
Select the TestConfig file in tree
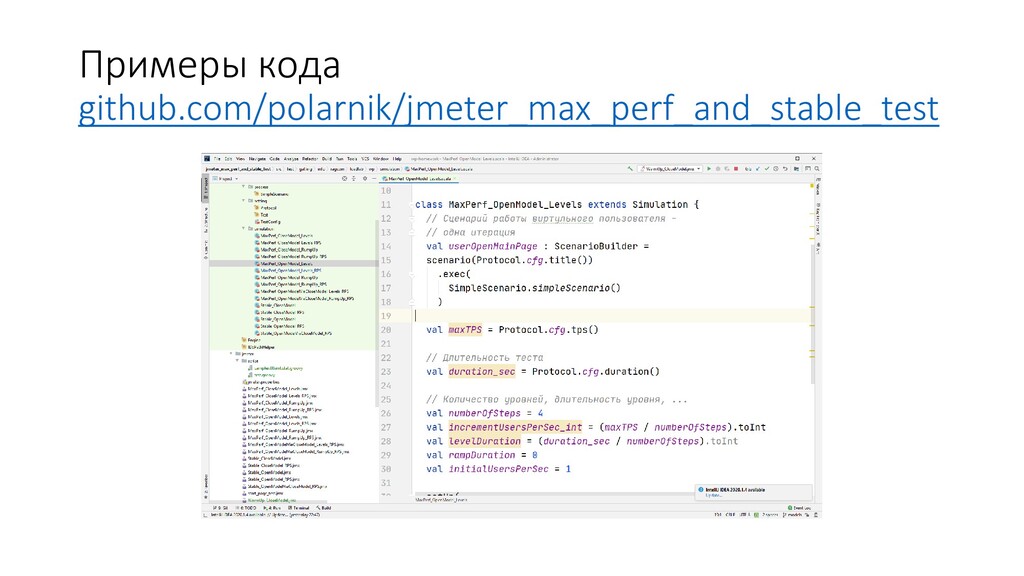click(x=268, y=221)
